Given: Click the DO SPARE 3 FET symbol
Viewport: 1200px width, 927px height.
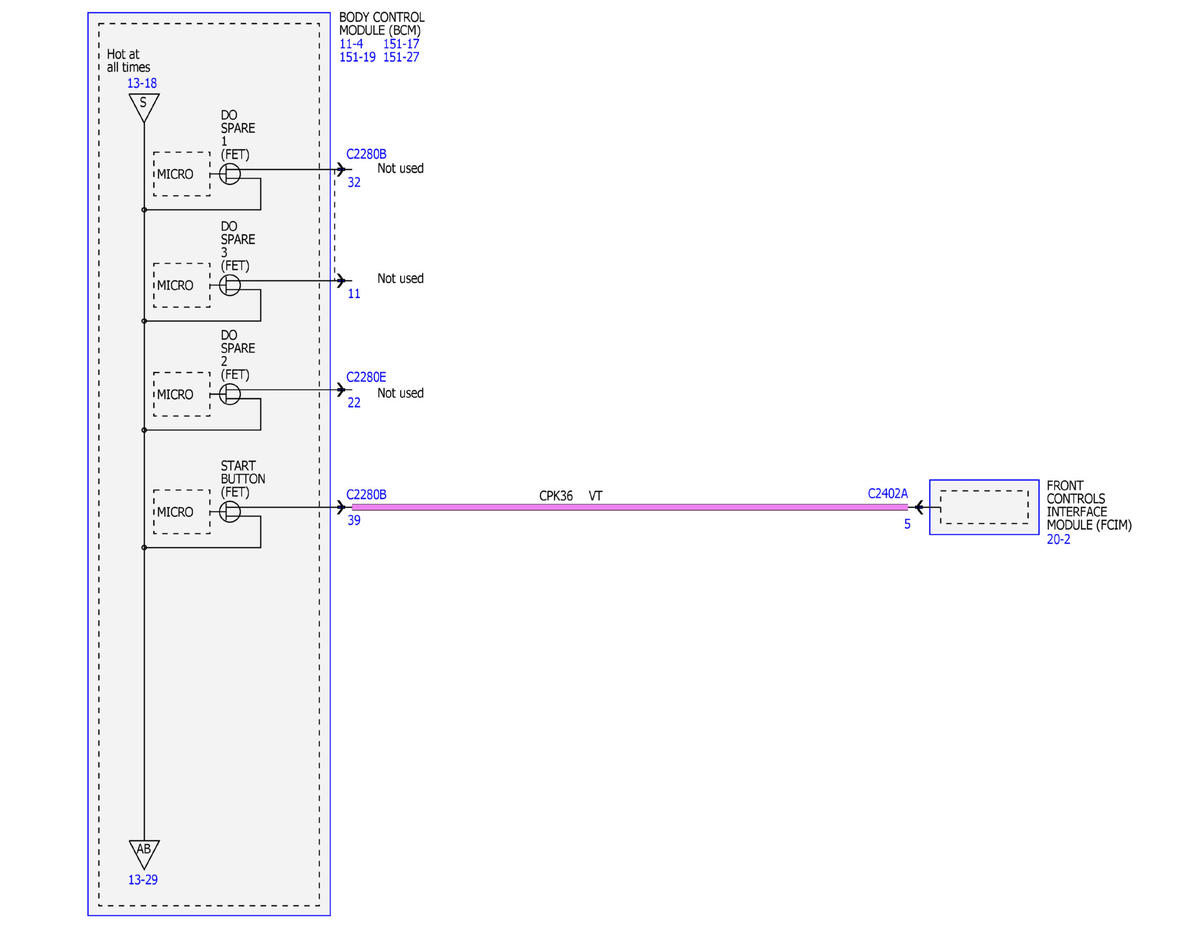Looking at the screenshot, I should click(x=230, y=285).
